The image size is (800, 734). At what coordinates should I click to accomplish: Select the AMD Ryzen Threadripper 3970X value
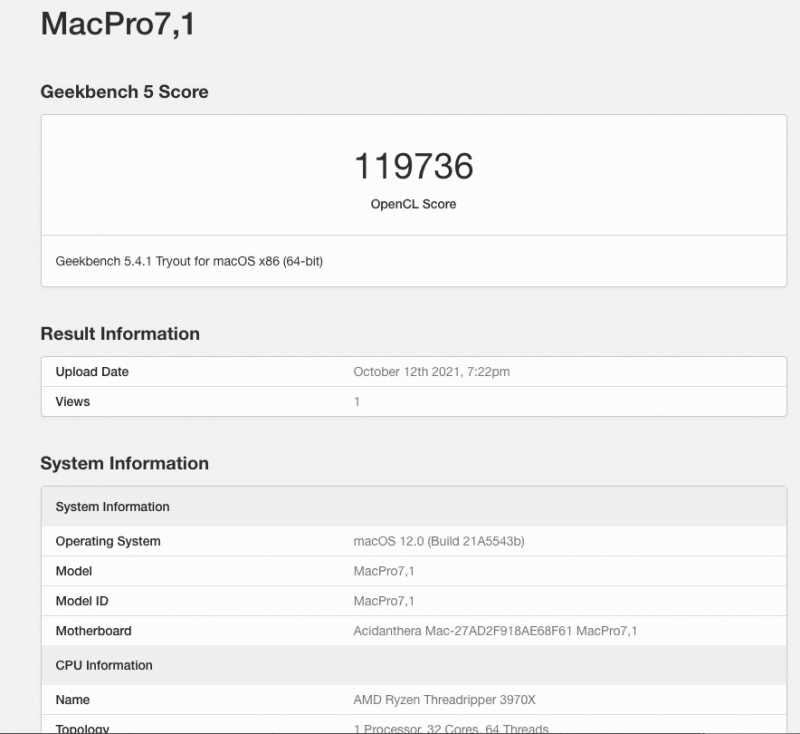[444, 700]
